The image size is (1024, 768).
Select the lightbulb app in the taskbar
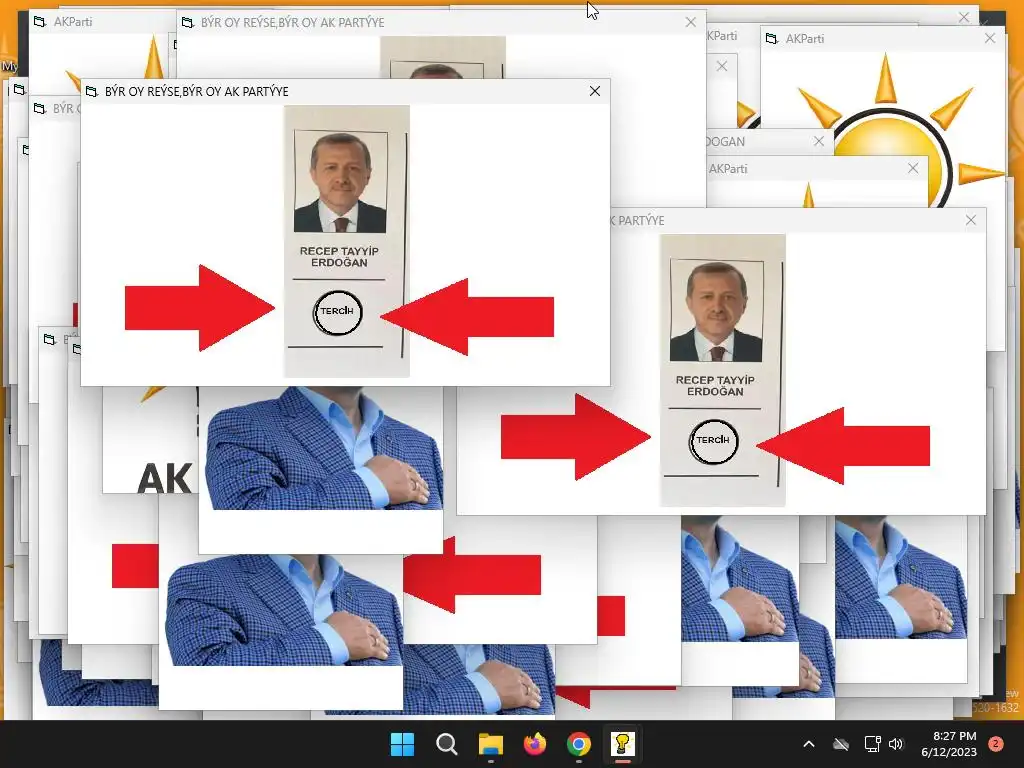[622, 744]
